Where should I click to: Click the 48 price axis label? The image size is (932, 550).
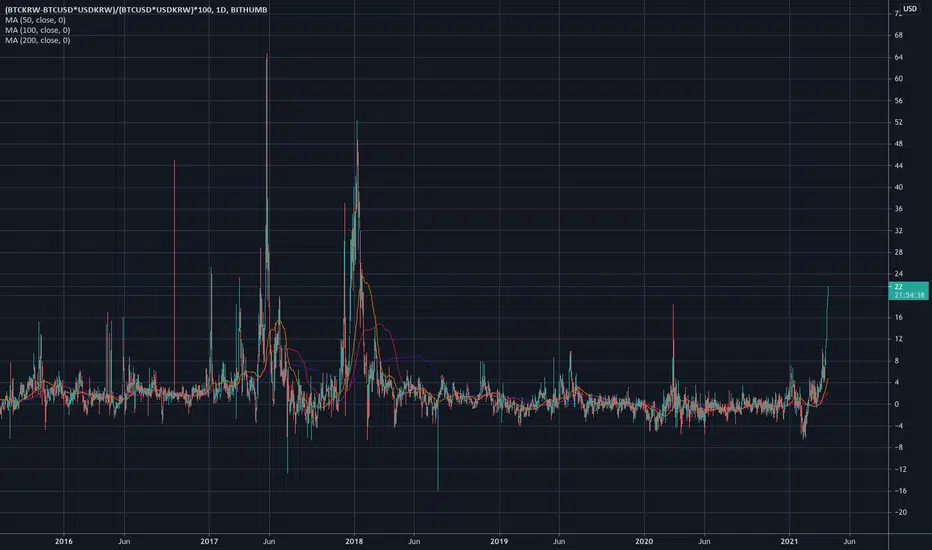pos(898,143)
